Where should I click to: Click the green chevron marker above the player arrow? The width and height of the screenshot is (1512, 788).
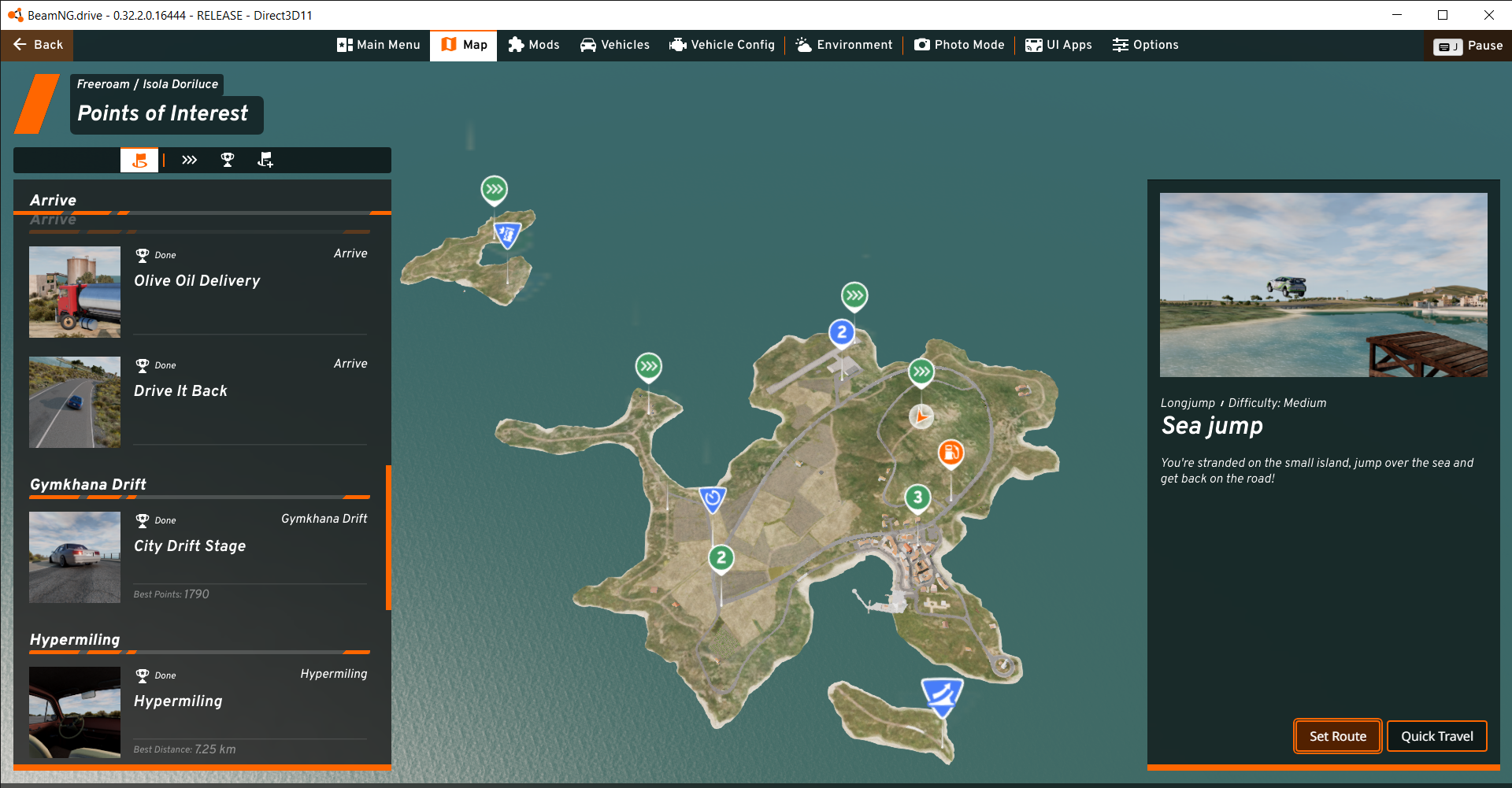click(x=921, y=372)
